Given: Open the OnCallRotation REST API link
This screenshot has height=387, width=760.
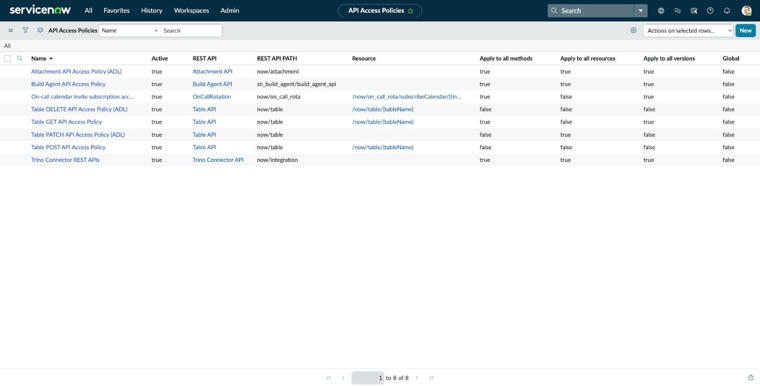Looking at the screenshot, I should coord(212,97).
